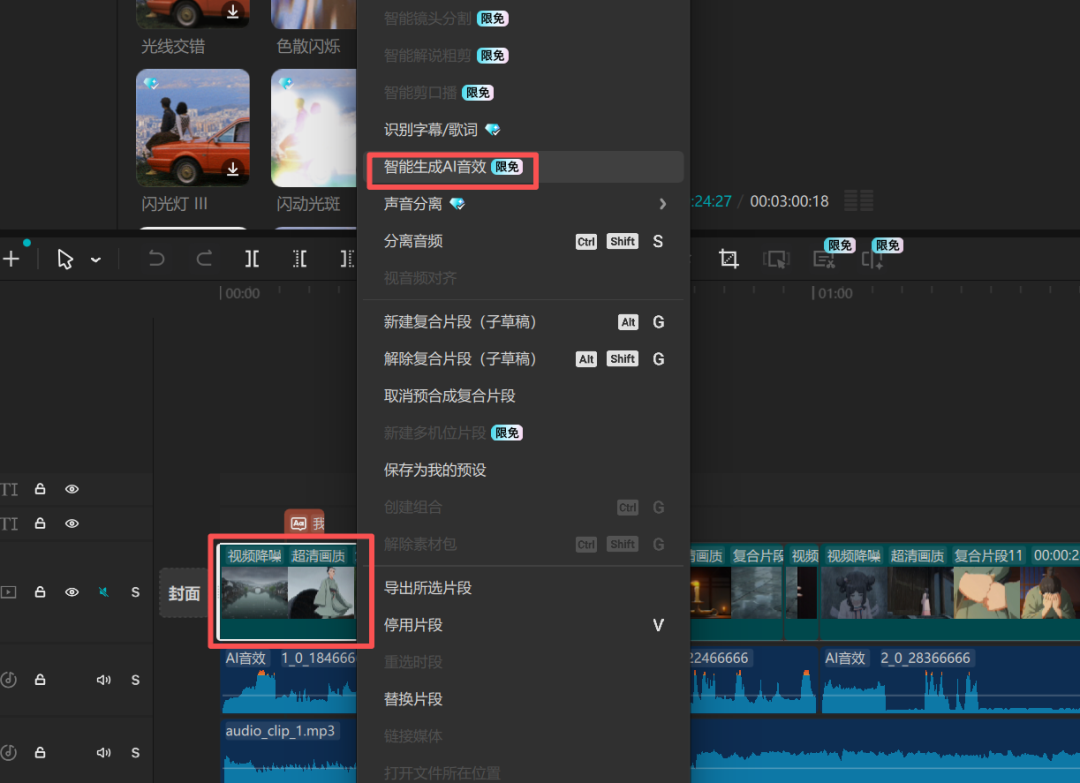Click the lock icon on main video track
The width and height of the screenshot is (1080, 783).
point(40,592)
